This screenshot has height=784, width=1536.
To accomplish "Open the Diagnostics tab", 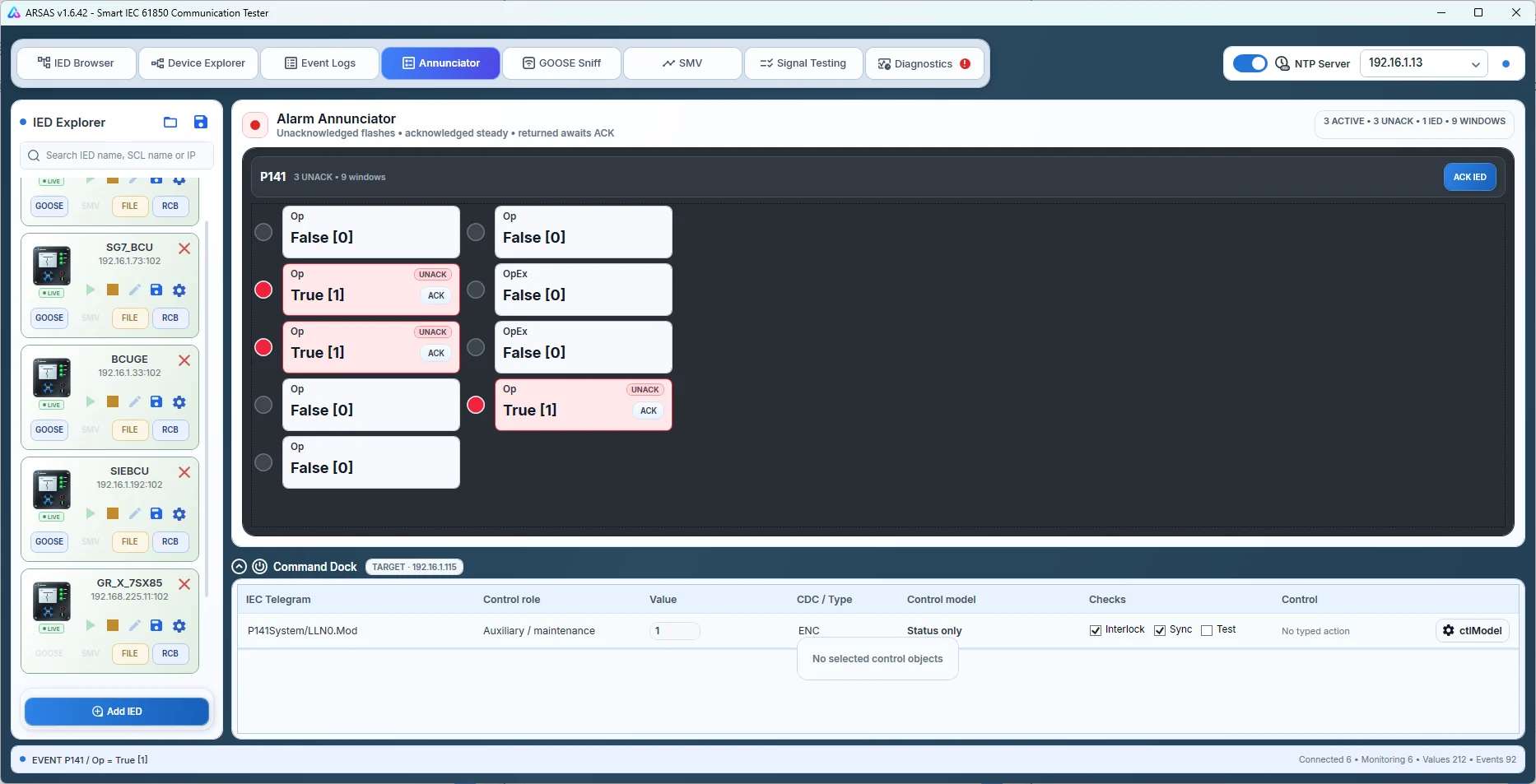I will click(x=924, y=63).
